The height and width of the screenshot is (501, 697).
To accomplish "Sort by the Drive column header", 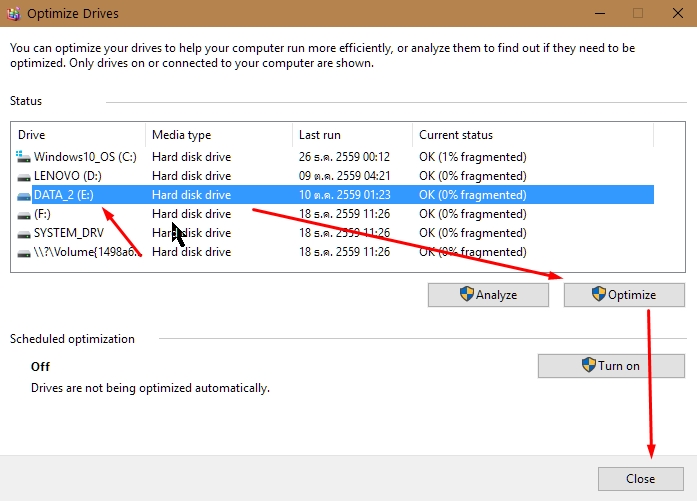I will click(78, 135).
